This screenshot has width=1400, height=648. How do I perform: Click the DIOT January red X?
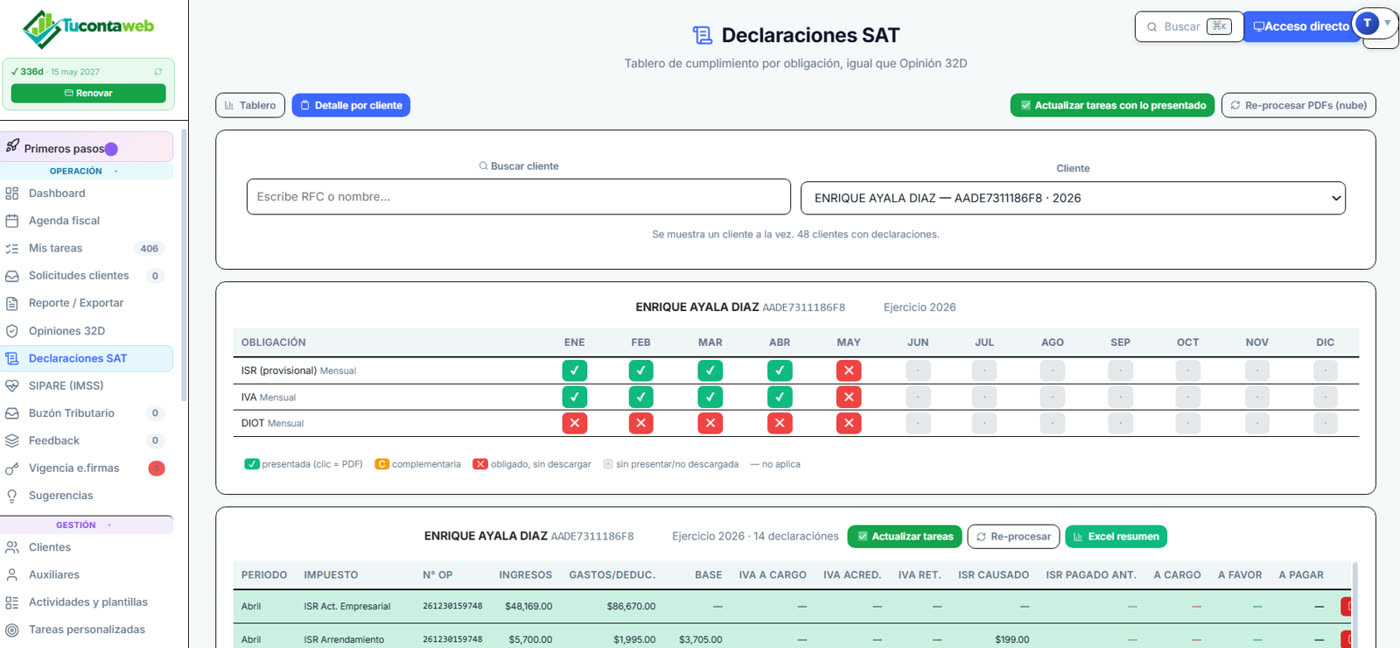click(575, 423)
